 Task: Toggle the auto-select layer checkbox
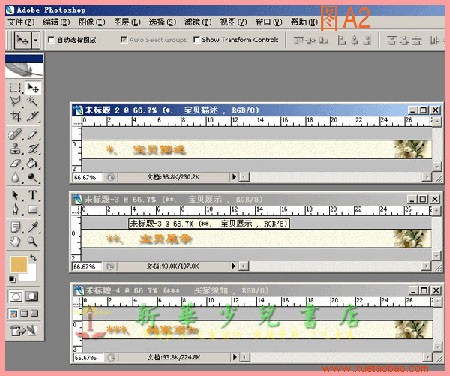(51, 40)
